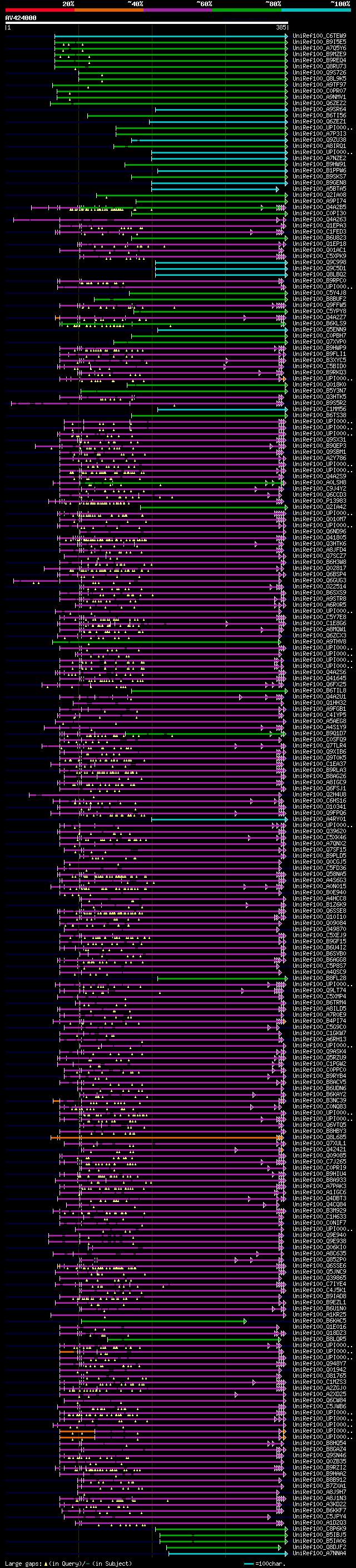Select the UniRef100_A7QNX2 label
The height and width of the screenshot is (1568, 356).
pos(319,844)
